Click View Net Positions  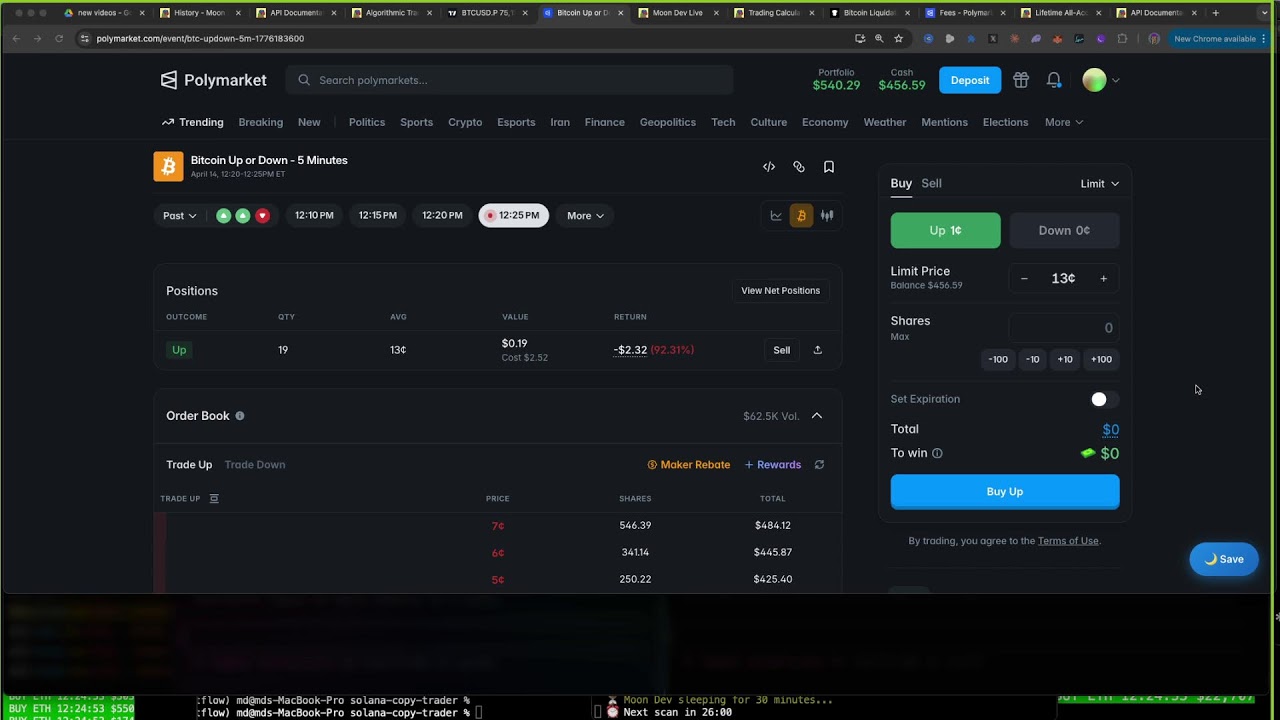click(x=780, y=291)
